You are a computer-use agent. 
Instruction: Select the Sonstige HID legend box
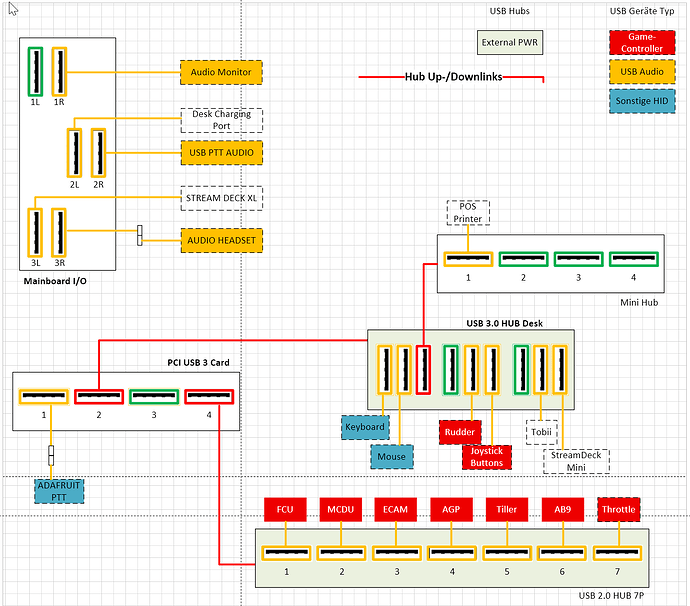pos(642,101)
